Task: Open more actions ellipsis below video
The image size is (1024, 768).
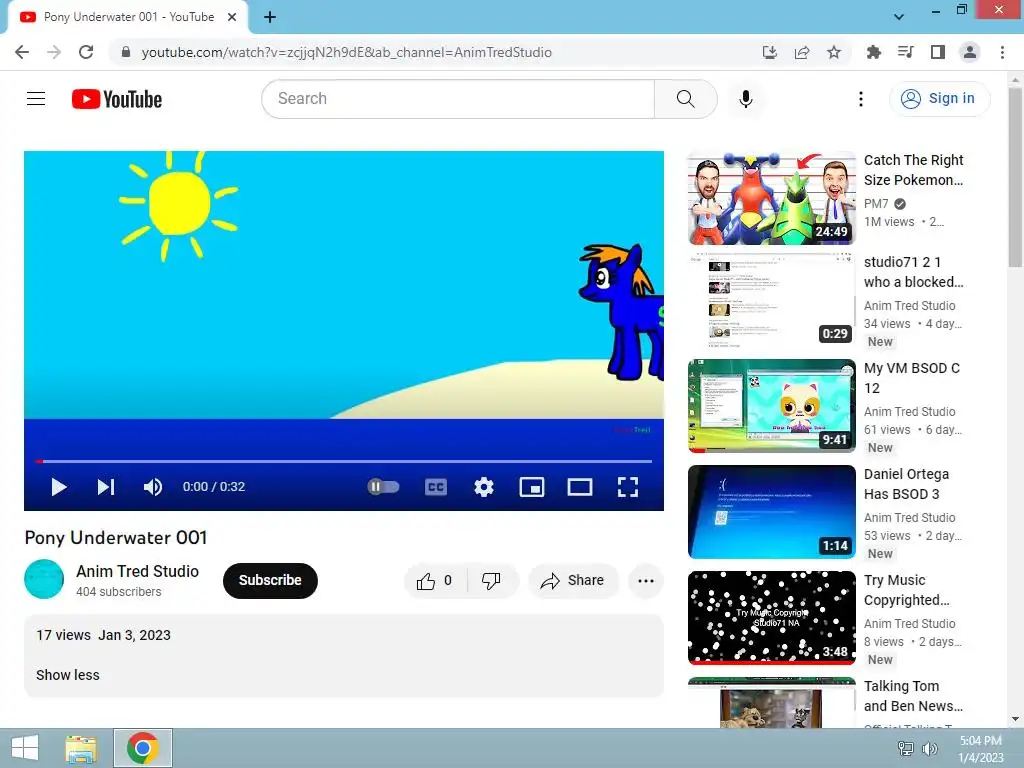Action: 646,581
